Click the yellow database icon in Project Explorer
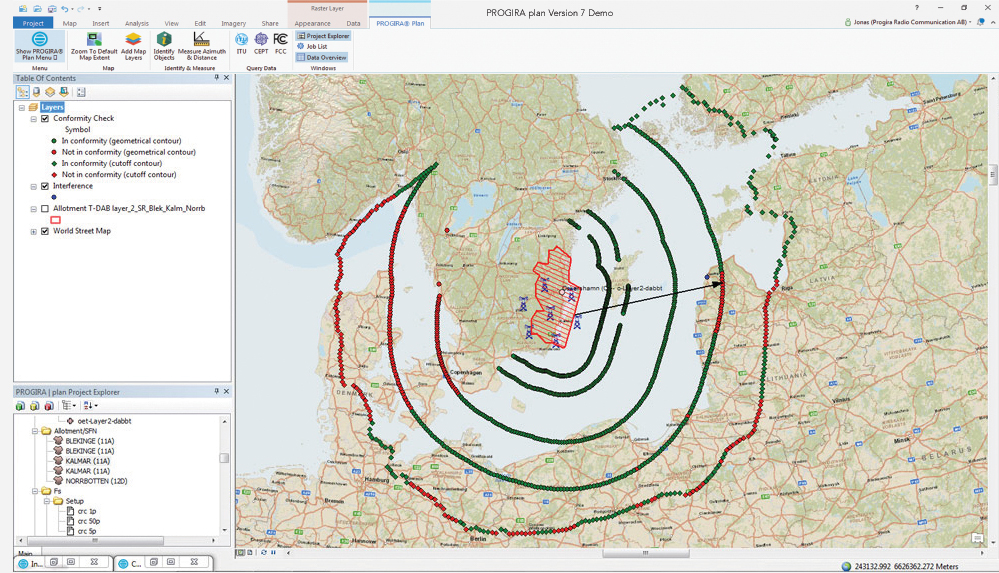The width and height of the screenshot is (999, 573). [x=34, y=405]
